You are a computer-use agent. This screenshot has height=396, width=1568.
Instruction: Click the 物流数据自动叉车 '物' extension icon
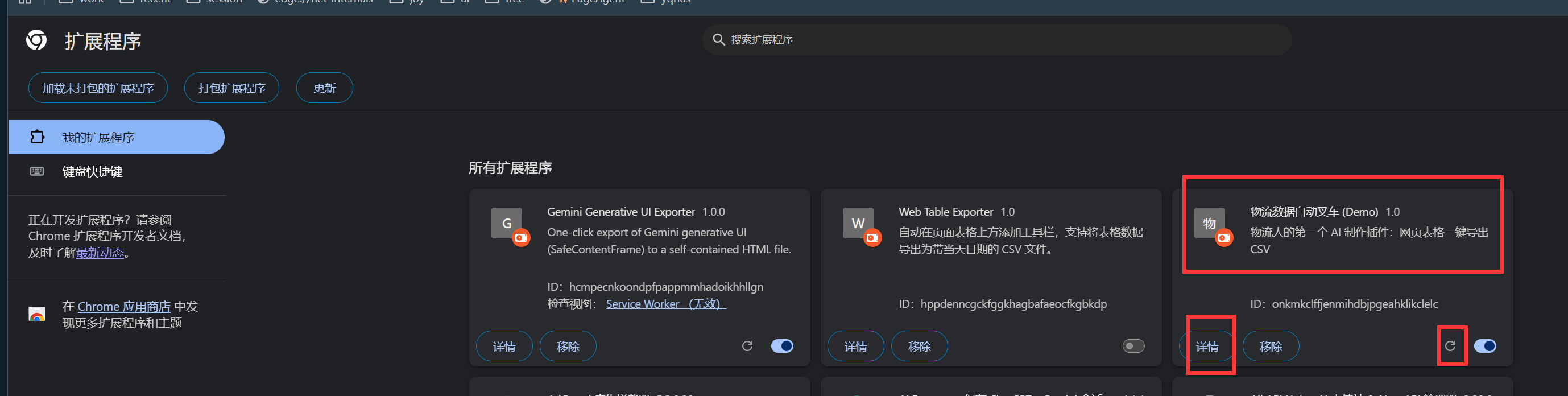click(x=1209, y=223)
